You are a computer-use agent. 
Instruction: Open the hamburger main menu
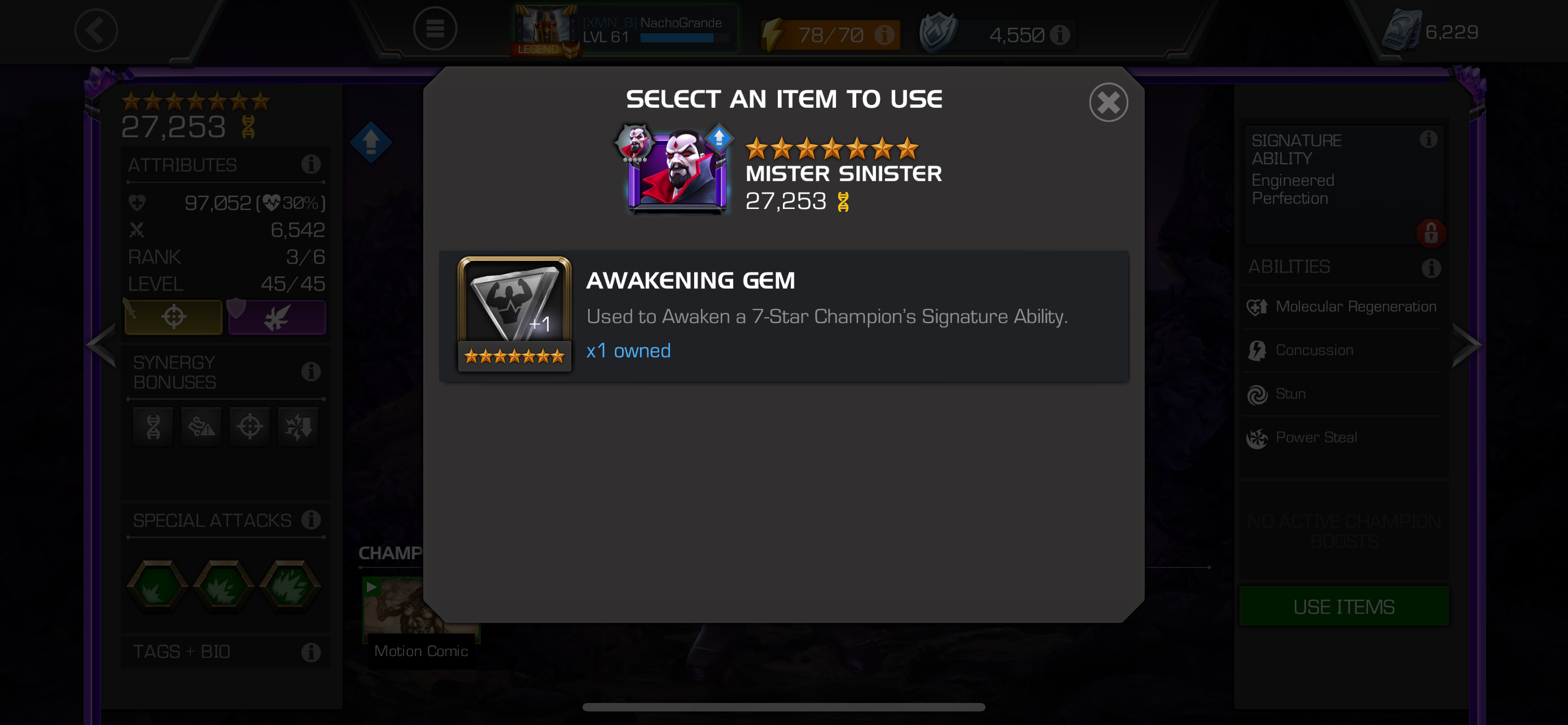(x=435, y=29)
